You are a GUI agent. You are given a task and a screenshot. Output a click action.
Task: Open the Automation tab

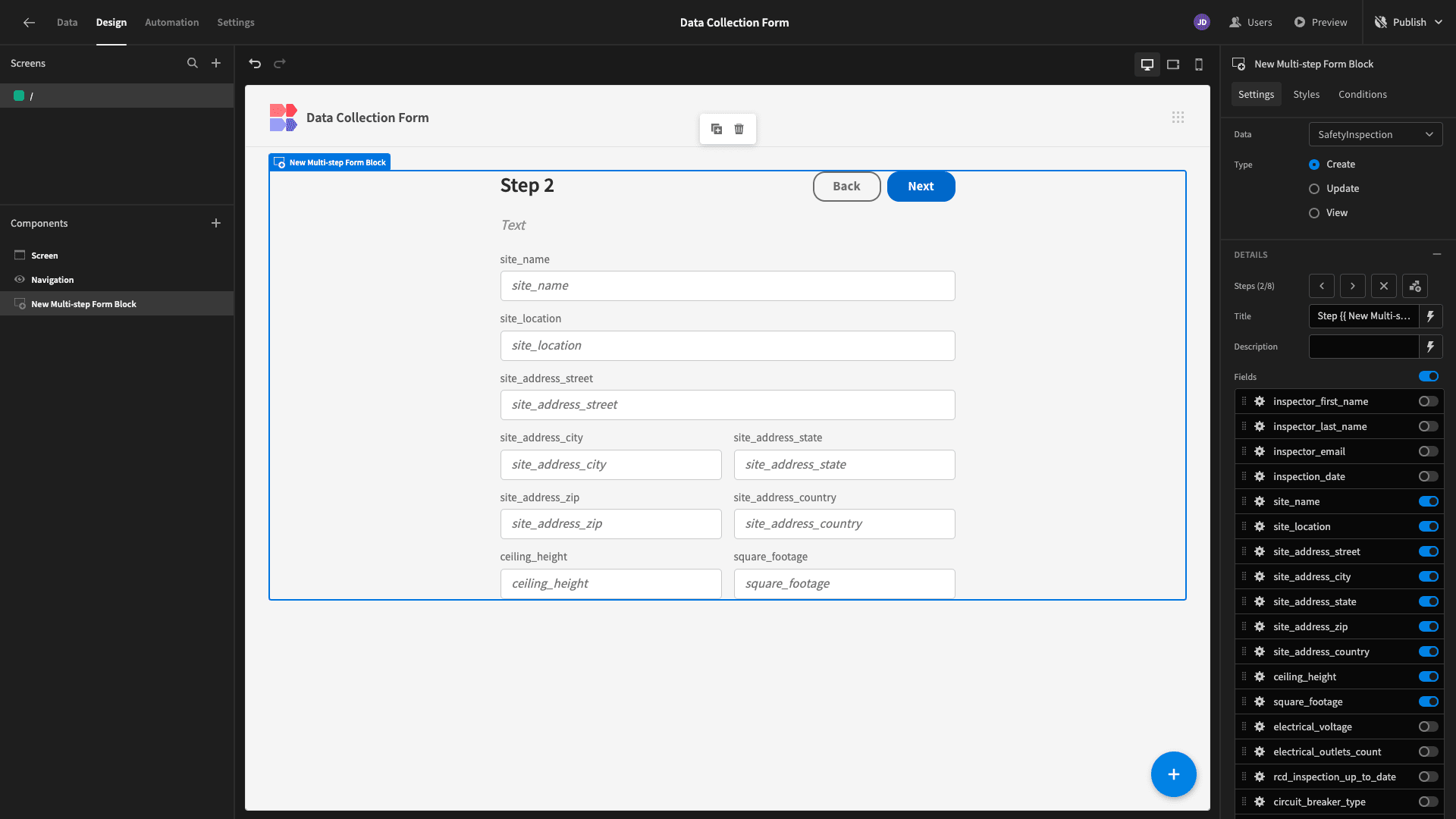point(171,23)
